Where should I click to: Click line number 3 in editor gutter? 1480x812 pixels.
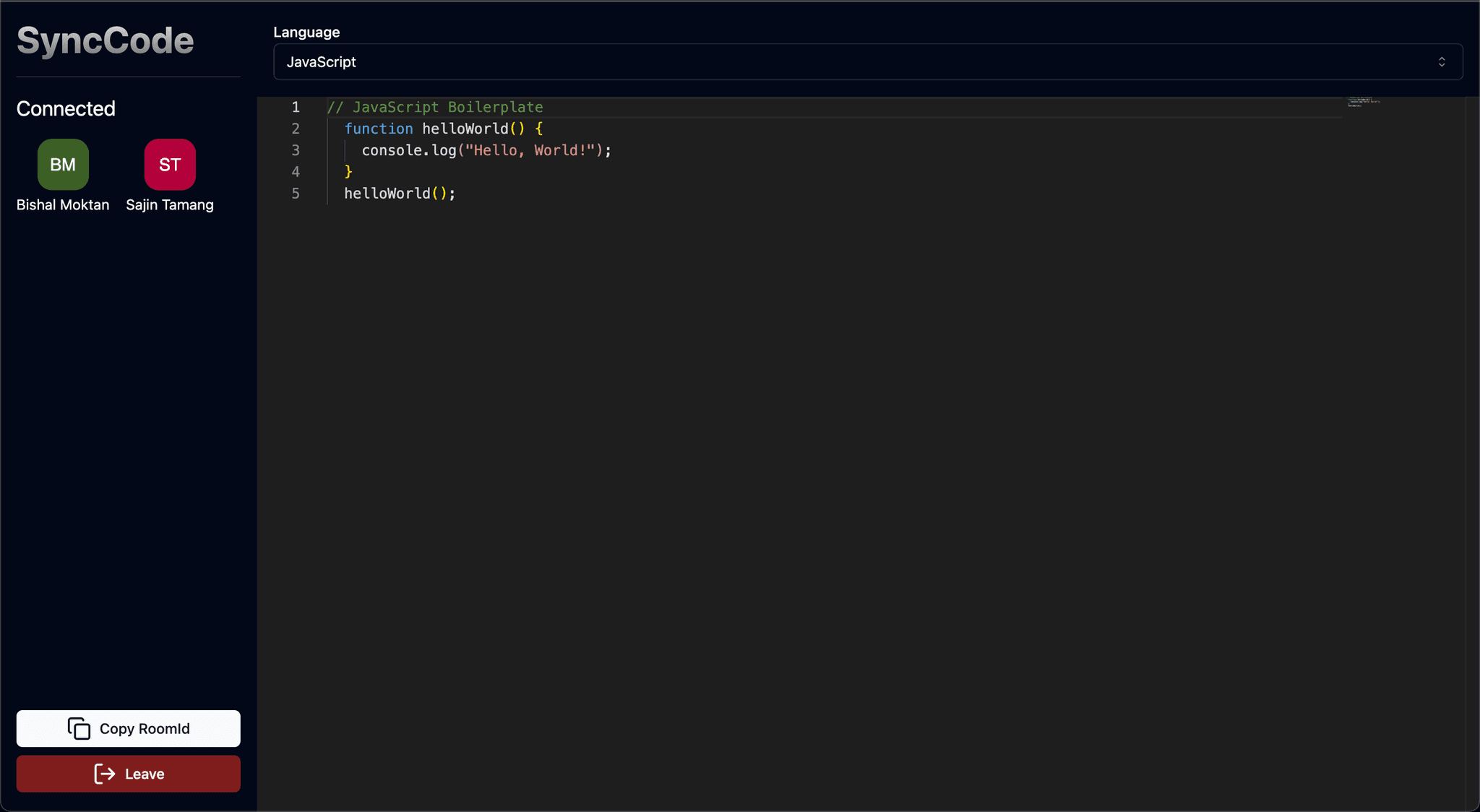click(x=296, y=150)
